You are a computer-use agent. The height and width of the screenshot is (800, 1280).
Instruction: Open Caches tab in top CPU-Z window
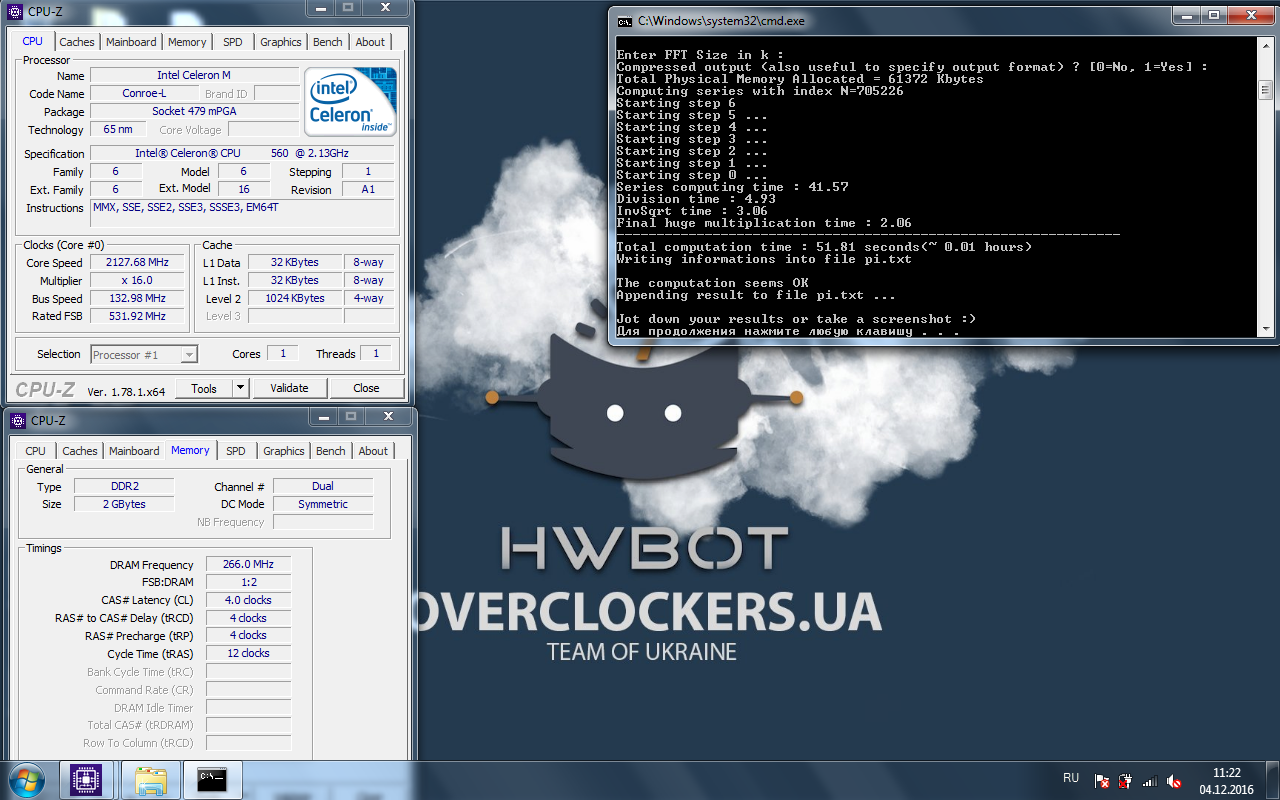77,42
